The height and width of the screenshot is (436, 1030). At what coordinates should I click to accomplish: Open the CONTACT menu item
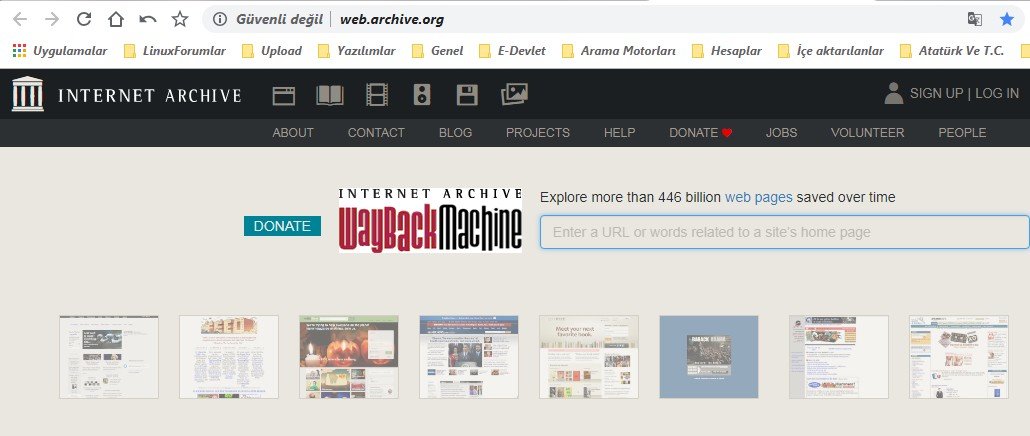pos(376,133)
